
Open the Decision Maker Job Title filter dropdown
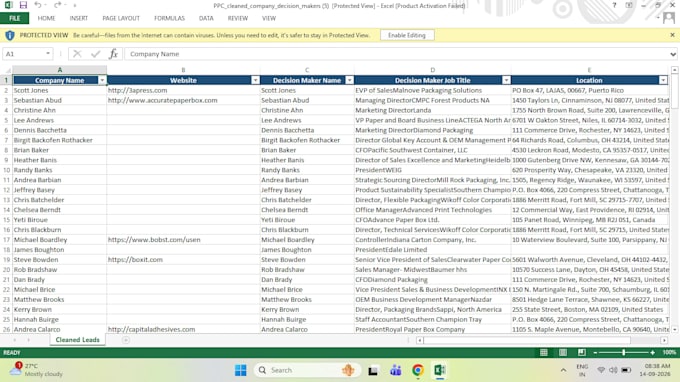point(506,80)
